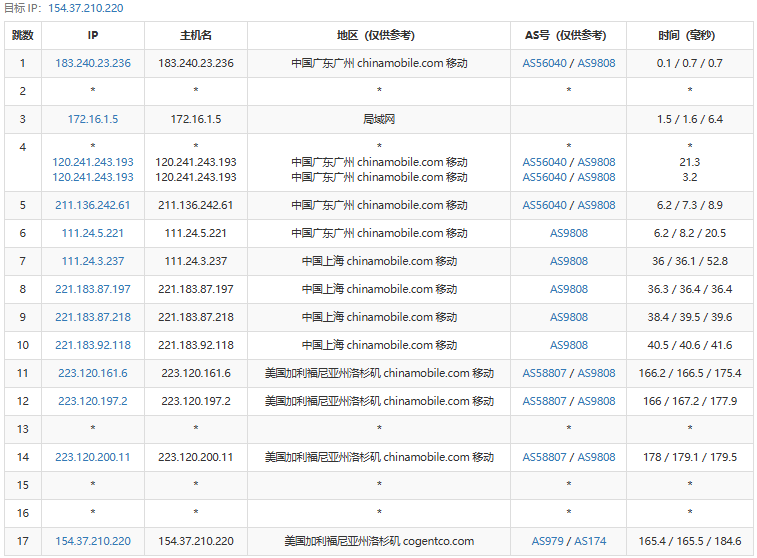Select hostname text 183.240.23.236 in hop 1
This screenshot has width=757, height=558.
pos(196,63)
